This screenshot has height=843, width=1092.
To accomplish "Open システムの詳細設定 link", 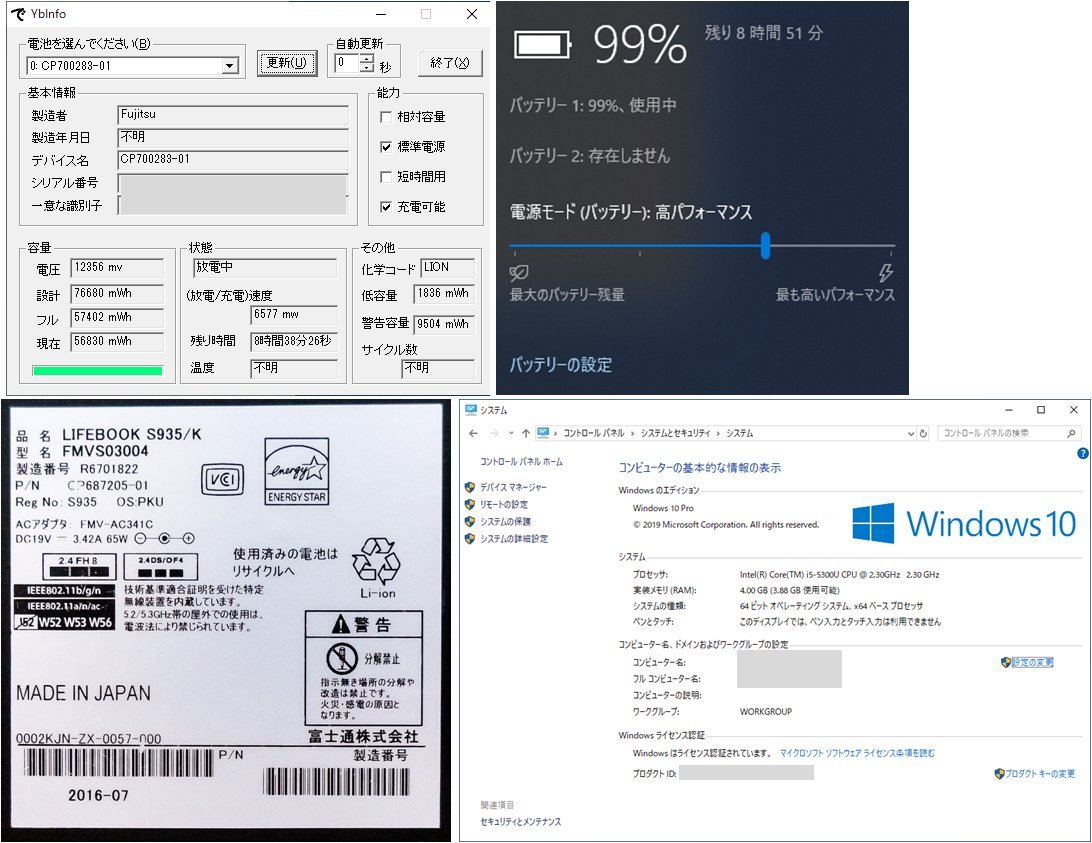I will point(513,539).
